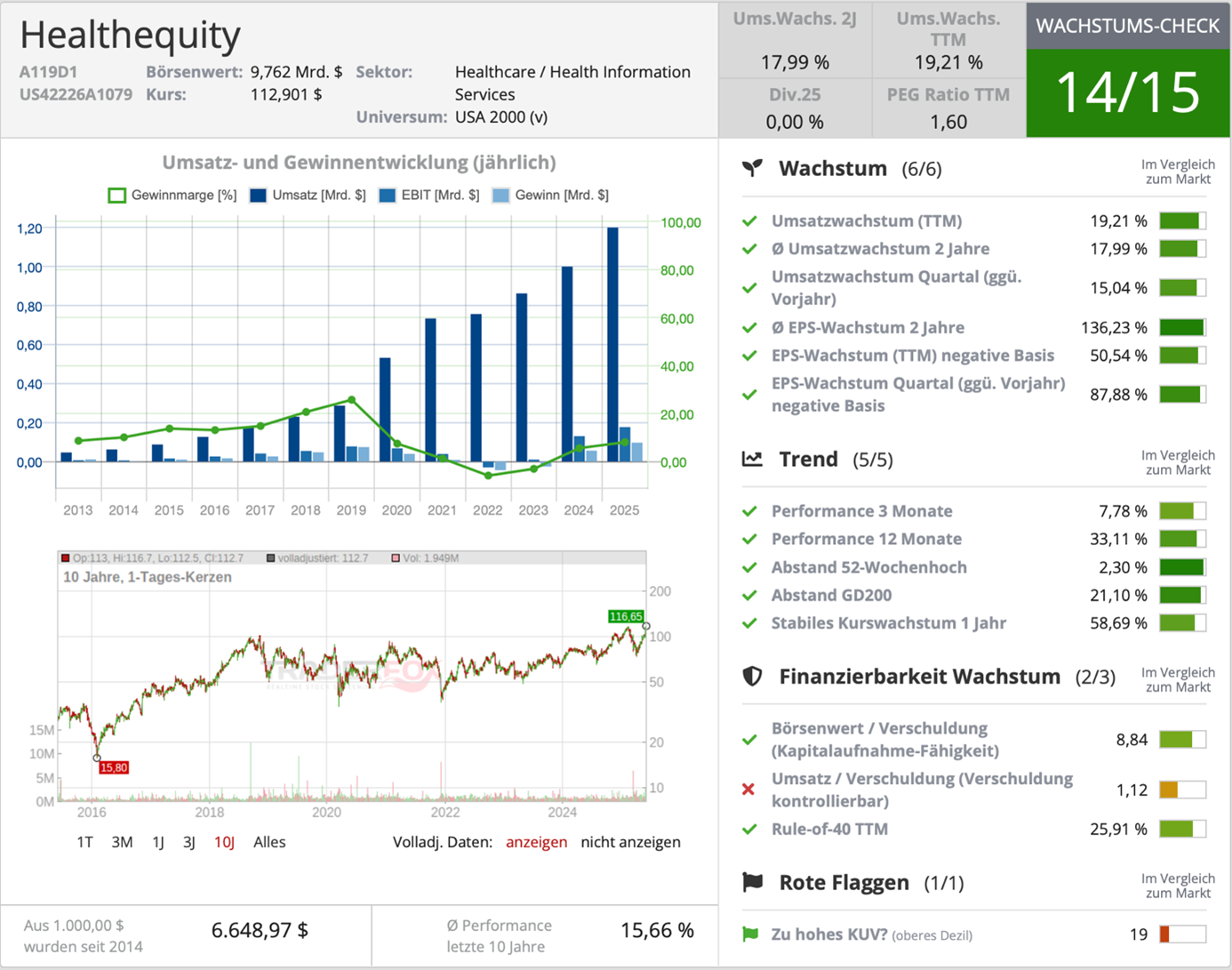Click the Ums.Wachs. TTM tile
Image resolution: width=1232 pixels, height=970 pixels.
click(x=948, y=40)
